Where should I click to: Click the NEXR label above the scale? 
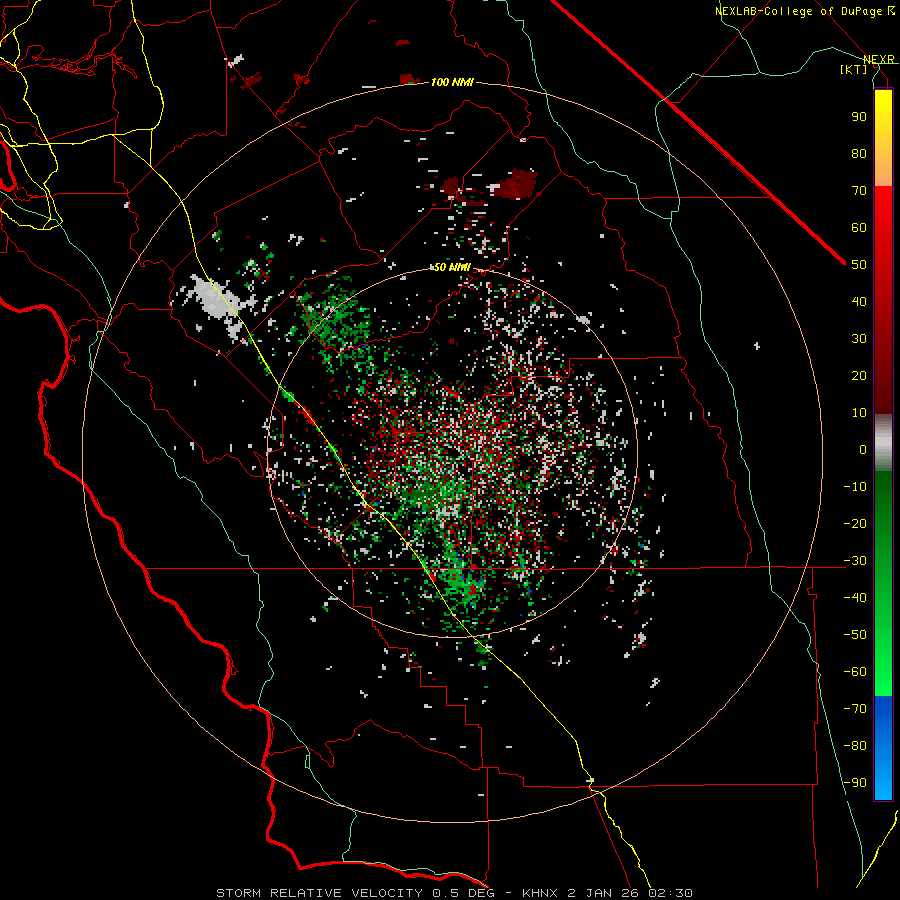point(879,59)
